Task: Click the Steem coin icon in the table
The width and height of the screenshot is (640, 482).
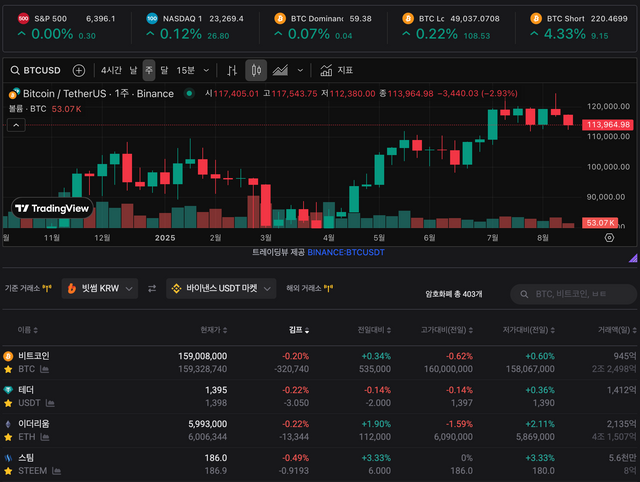Action: [8, 458]
